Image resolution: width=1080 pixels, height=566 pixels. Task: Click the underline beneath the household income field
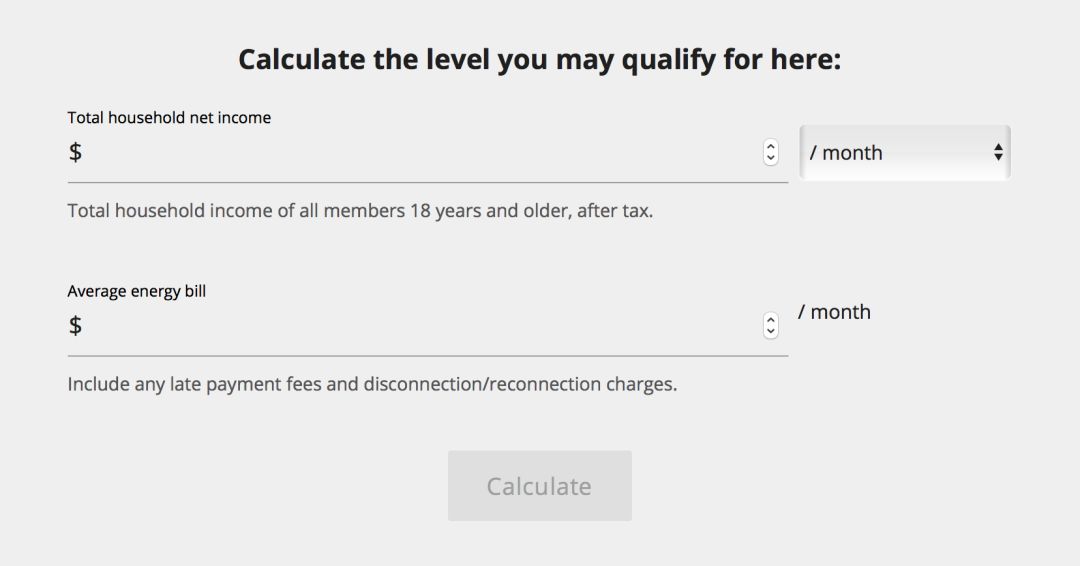427,182
